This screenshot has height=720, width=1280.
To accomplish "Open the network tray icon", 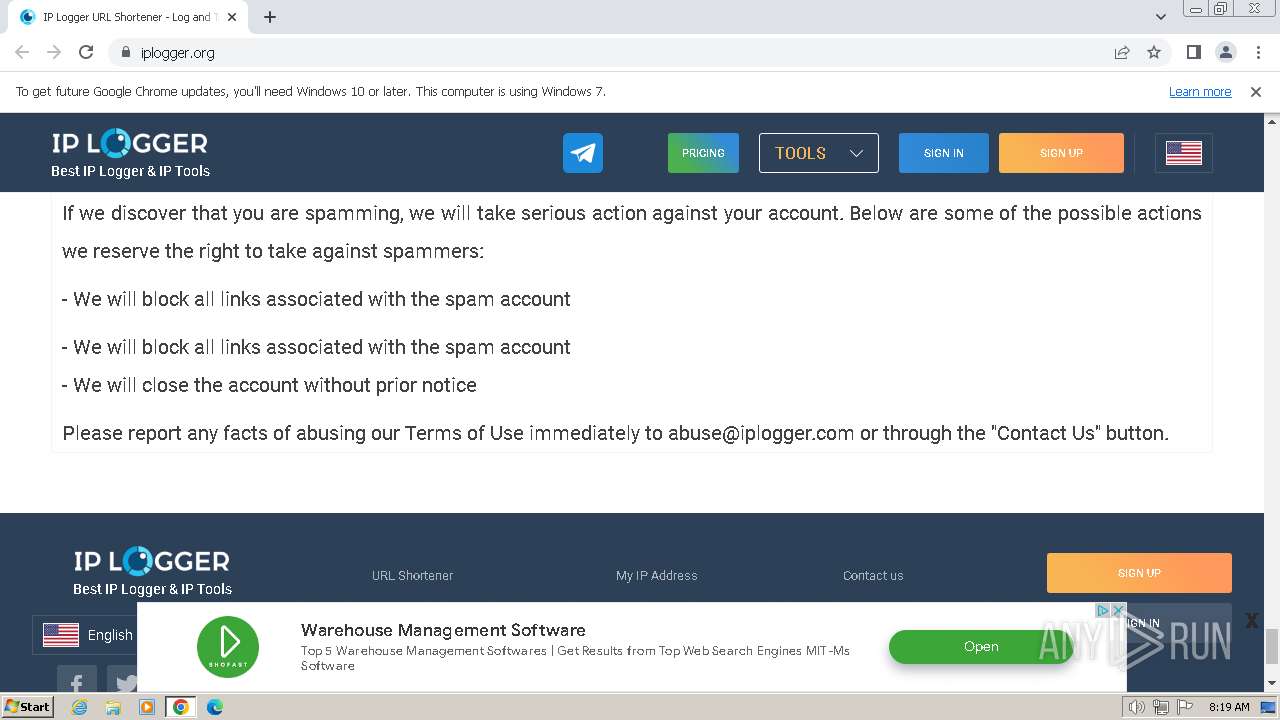I will click(1161, 707).
